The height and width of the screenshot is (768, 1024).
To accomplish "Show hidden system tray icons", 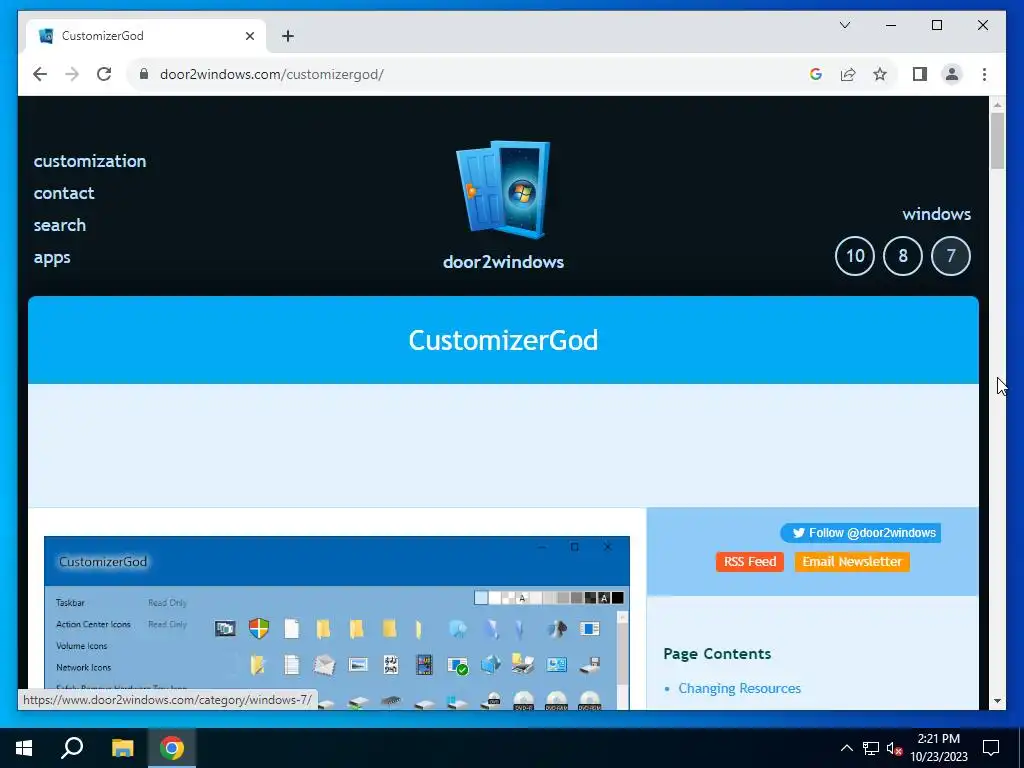I will coord(846,748).
